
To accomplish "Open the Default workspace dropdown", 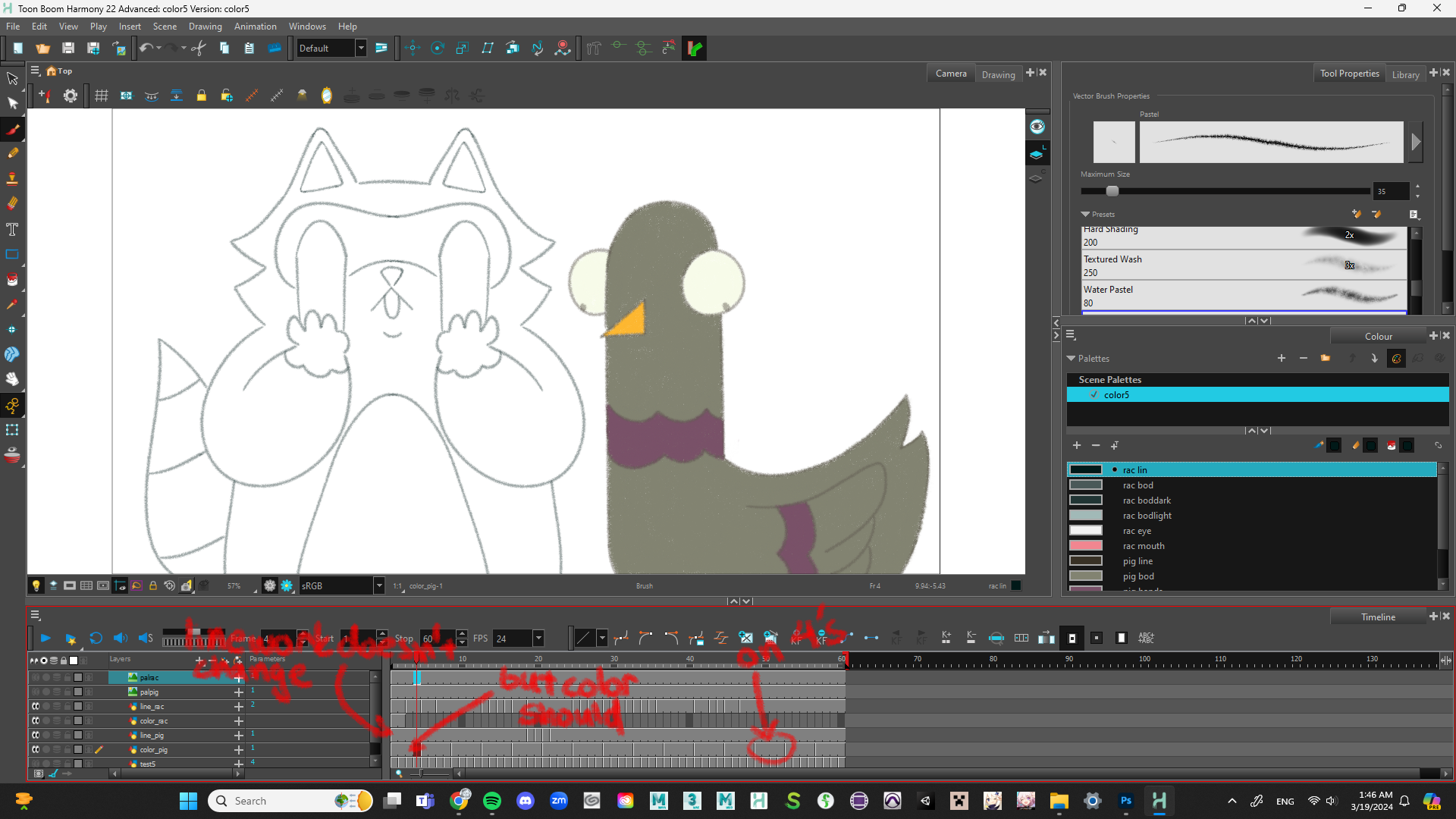I will [361, 49].
